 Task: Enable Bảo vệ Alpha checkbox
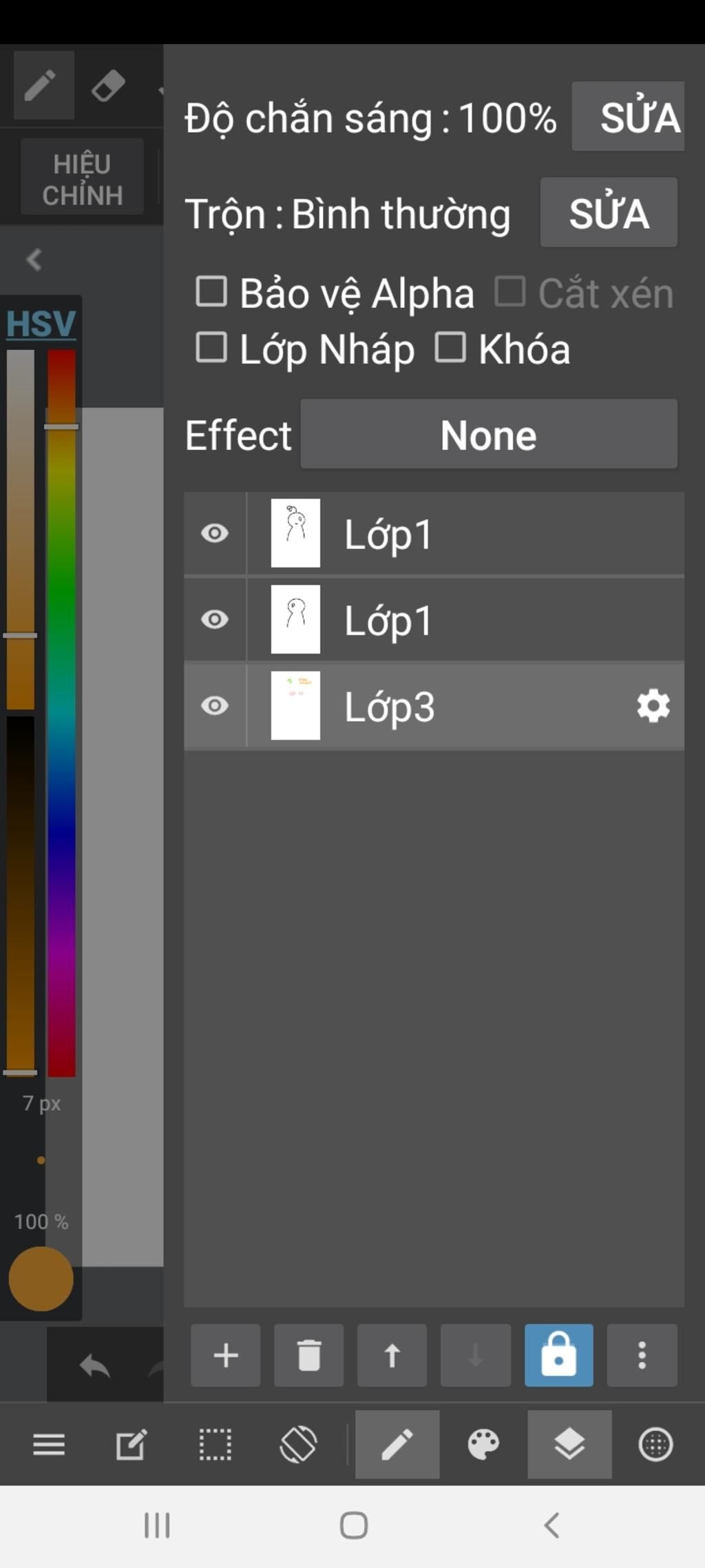[211, 291]
